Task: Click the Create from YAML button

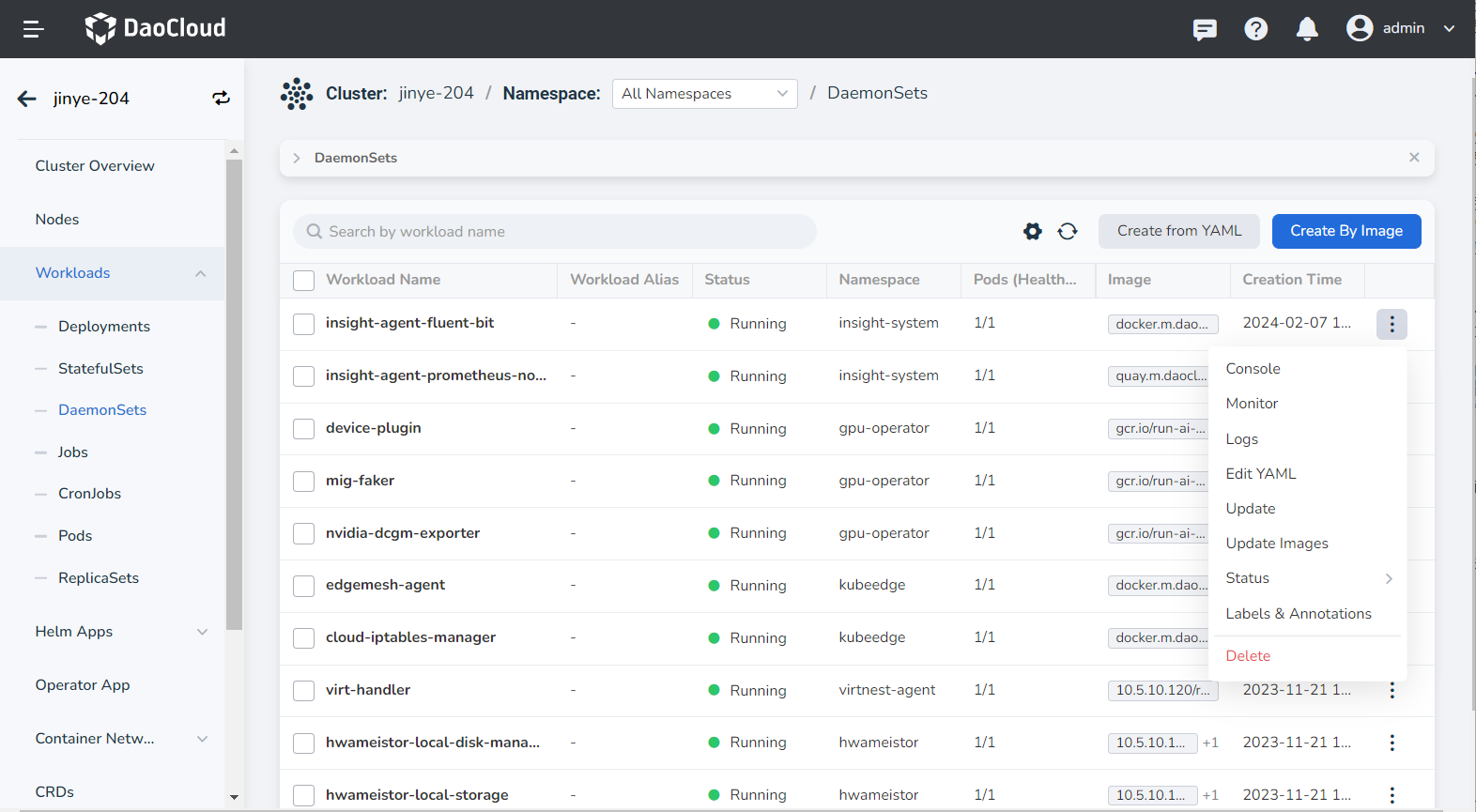Action: click(1178, 231)
